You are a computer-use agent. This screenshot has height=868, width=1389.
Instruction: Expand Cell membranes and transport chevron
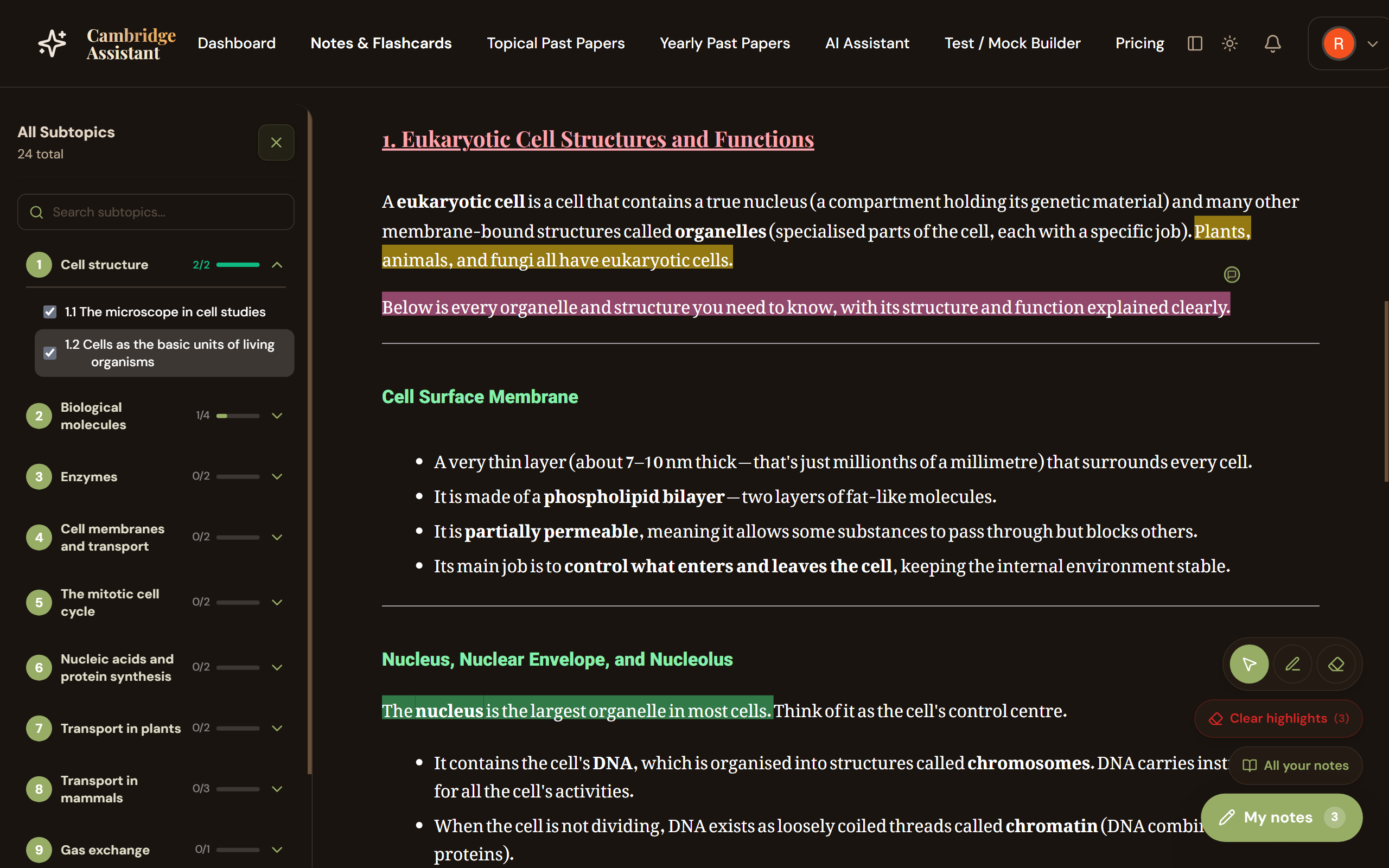pyautogui.click(x=277, y=537)
